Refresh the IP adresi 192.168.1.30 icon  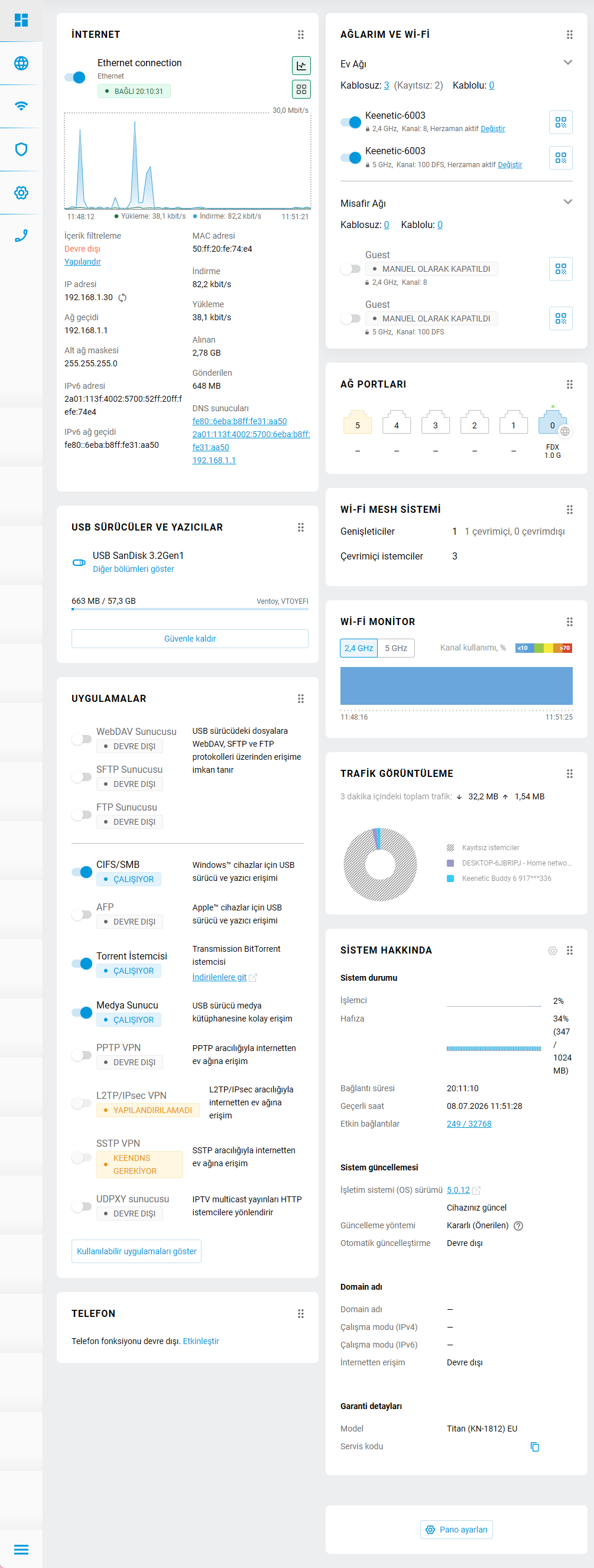coord(122,298)
